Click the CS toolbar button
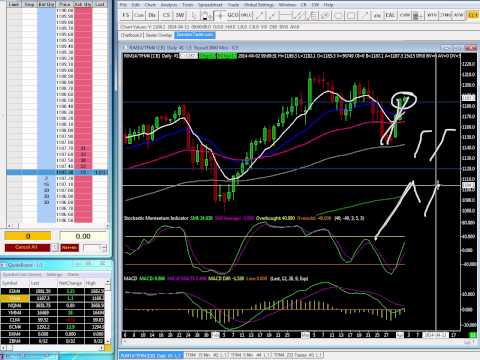The width and height of the screenshot is (480, 360). [166, 15]
